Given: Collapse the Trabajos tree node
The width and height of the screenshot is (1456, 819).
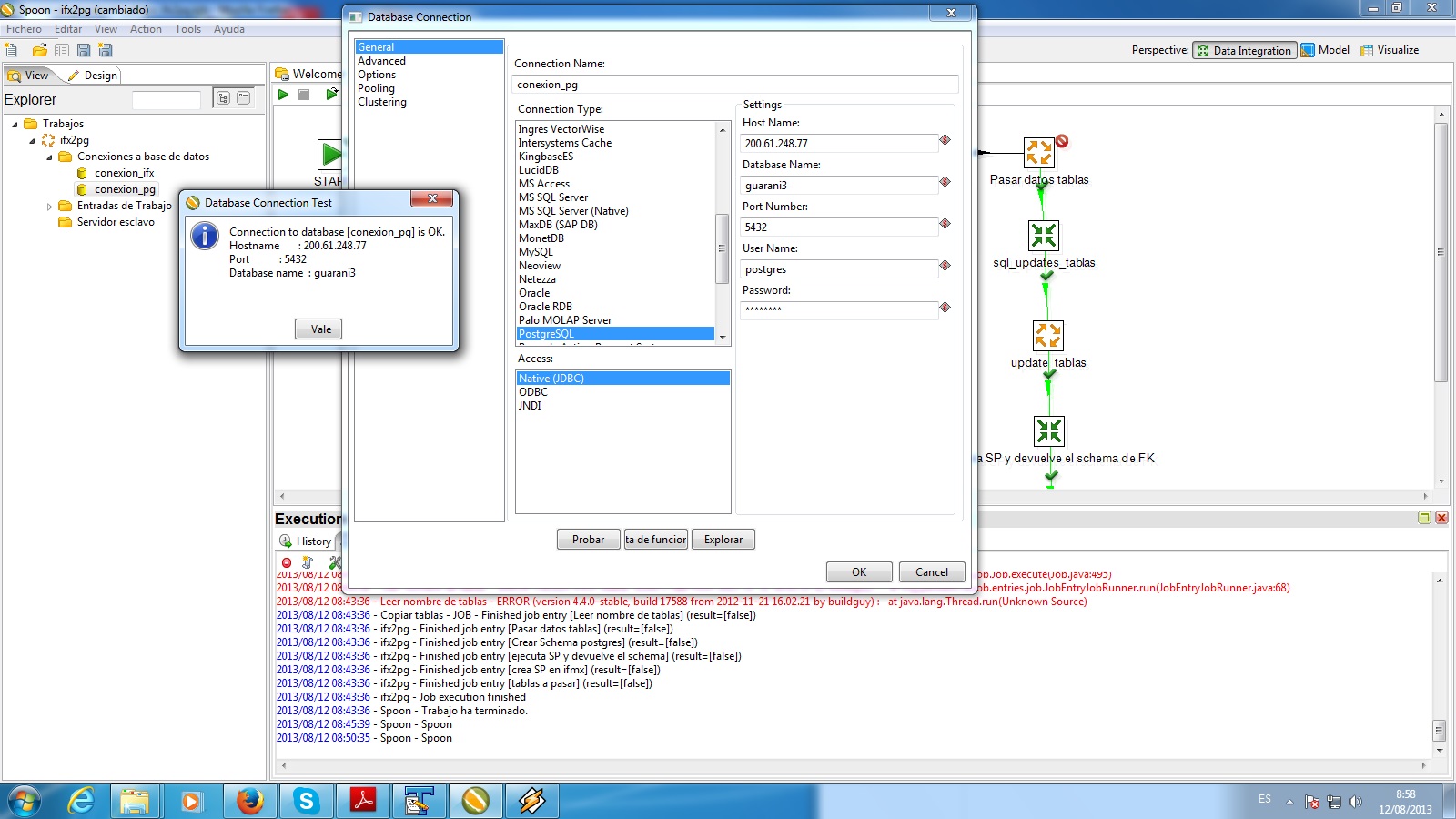Looking at the screenshot, I should click(x=15, y=124).
